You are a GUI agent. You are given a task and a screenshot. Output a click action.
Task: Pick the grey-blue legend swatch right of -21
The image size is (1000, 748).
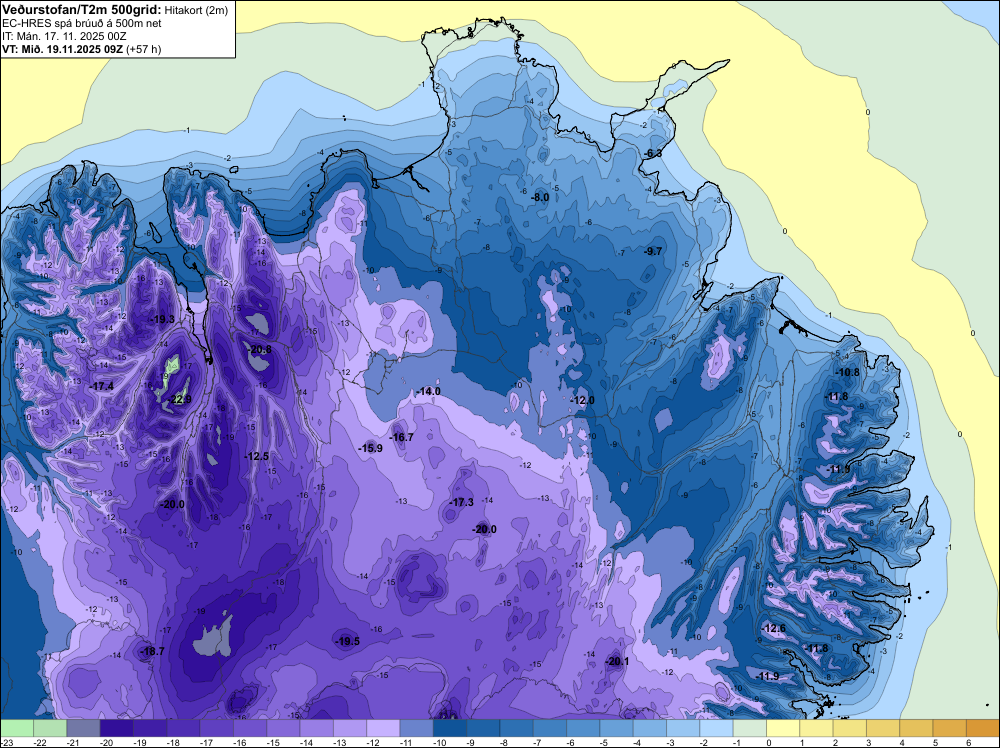tap(84, 728)
